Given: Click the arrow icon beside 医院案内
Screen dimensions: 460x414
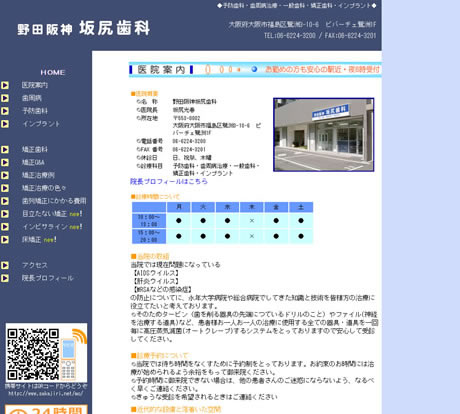Looking at the screenshot, I should tap(5, 85).
